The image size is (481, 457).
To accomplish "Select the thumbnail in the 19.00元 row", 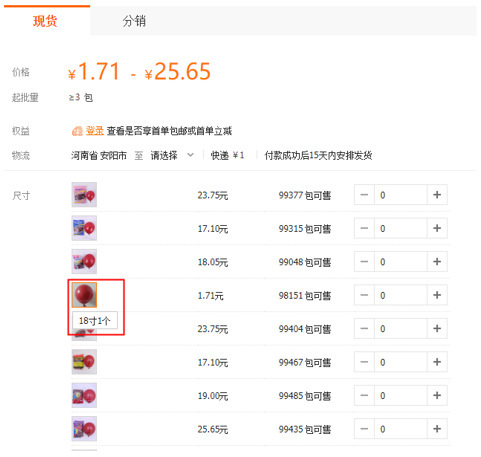I will coord(84,395).
